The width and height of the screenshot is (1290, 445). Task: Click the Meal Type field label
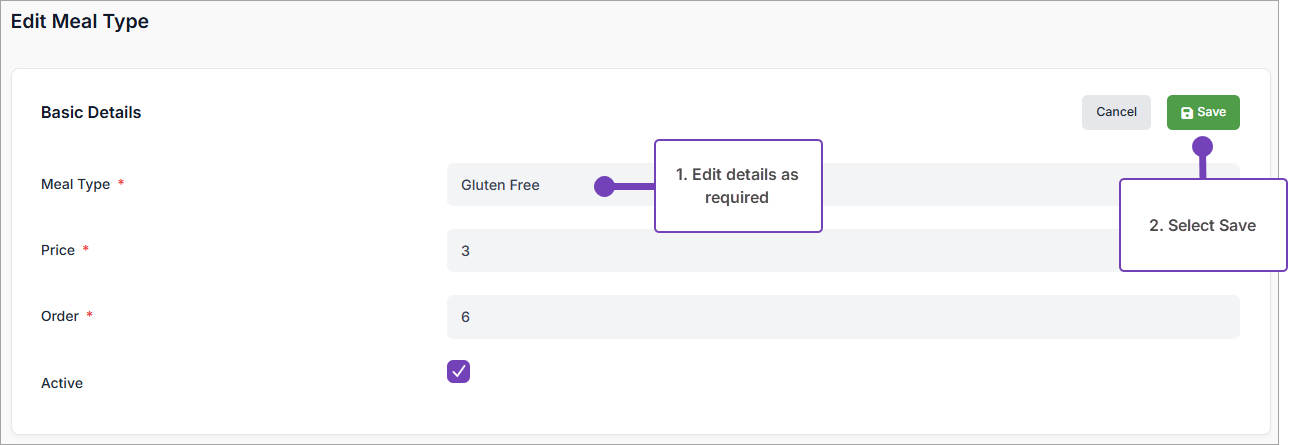click(x=75, y=185)
